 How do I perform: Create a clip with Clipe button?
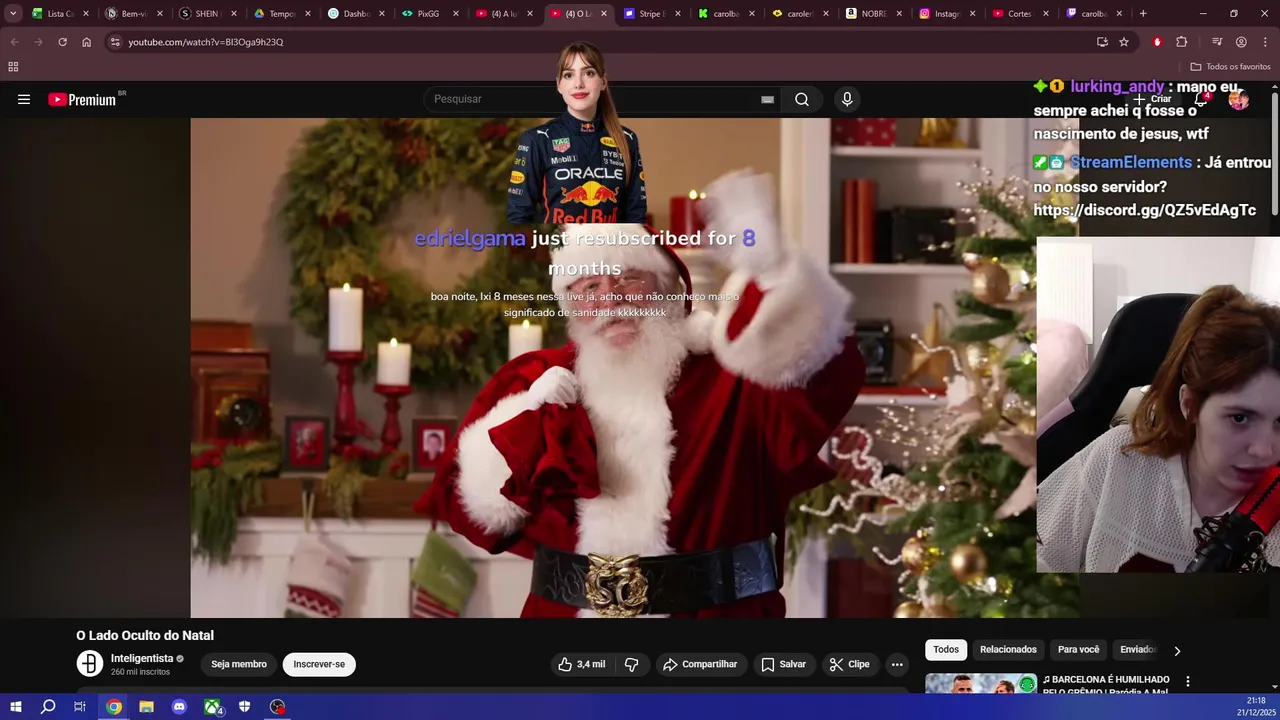[x=849, y=664]
